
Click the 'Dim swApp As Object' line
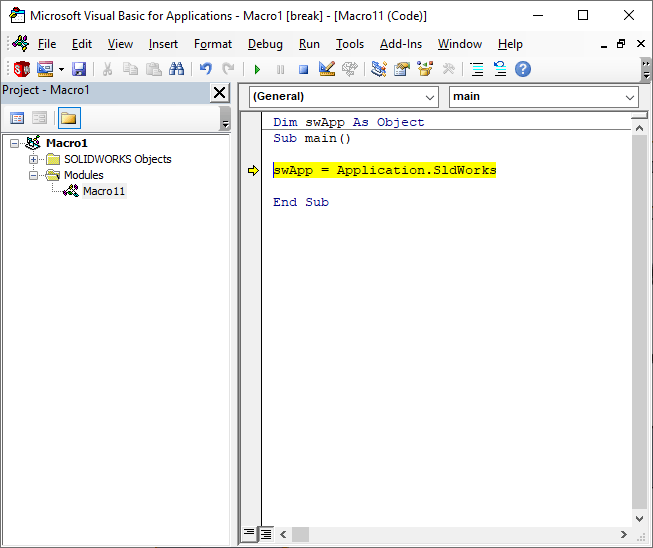click(x=349, y=122)
